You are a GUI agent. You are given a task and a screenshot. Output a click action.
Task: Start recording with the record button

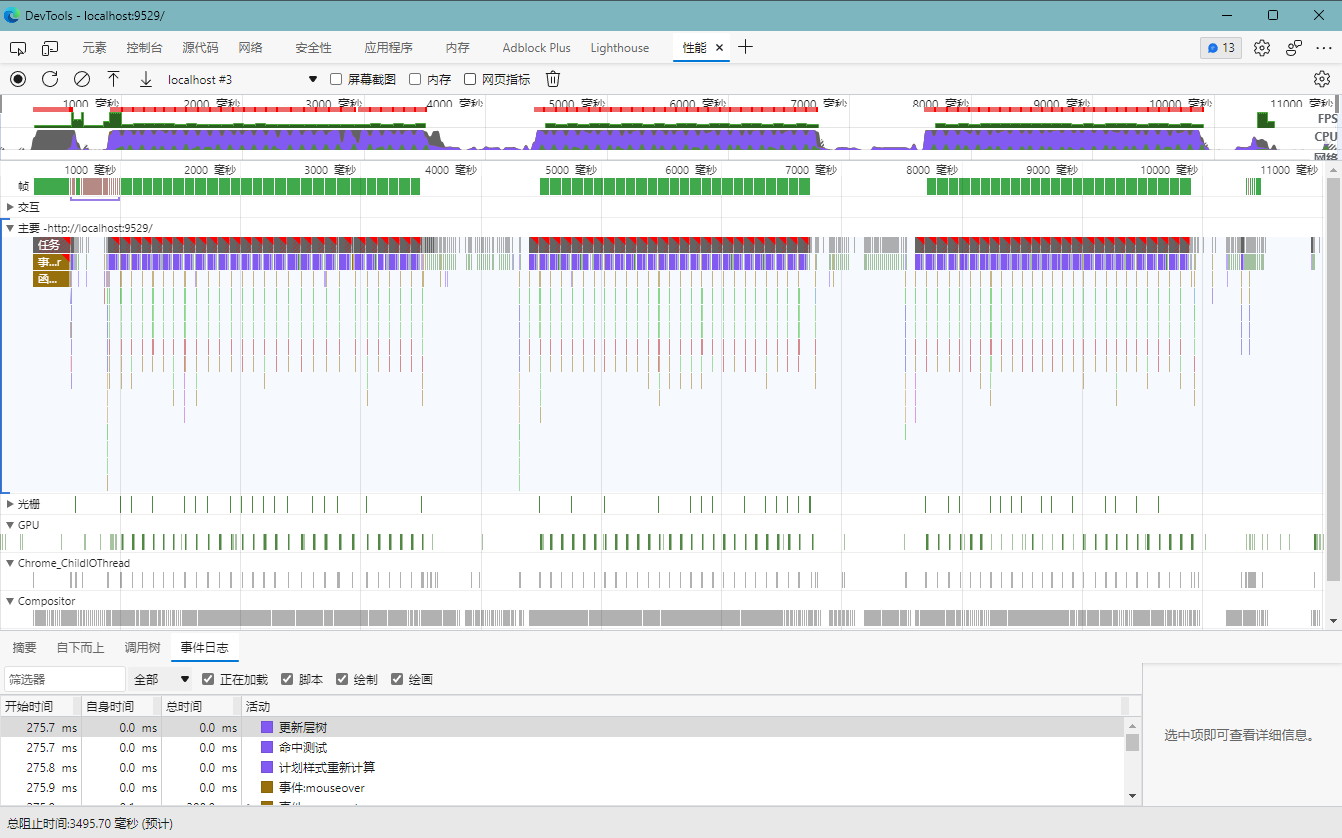point(18,79)
